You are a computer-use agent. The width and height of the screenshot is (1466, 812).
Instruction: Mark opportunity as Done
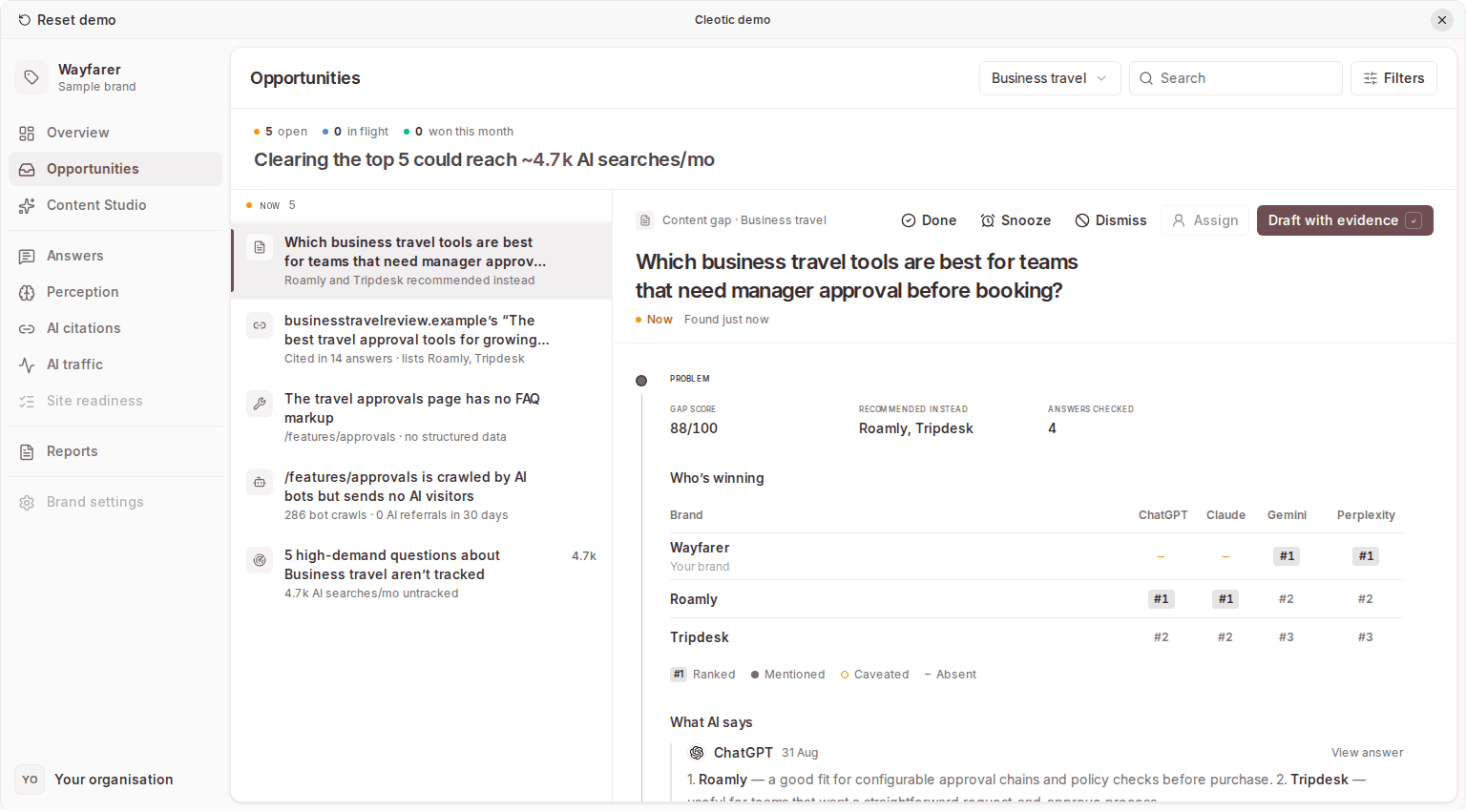pos(929,220)
